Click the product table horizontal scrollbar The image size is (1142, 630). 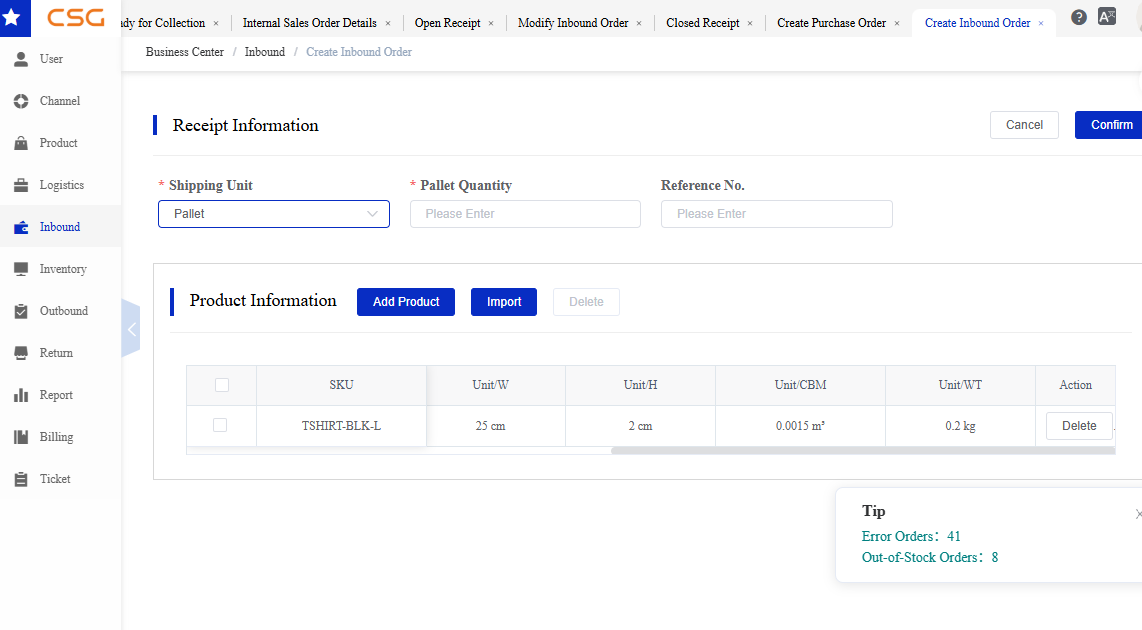coord(863,451)
